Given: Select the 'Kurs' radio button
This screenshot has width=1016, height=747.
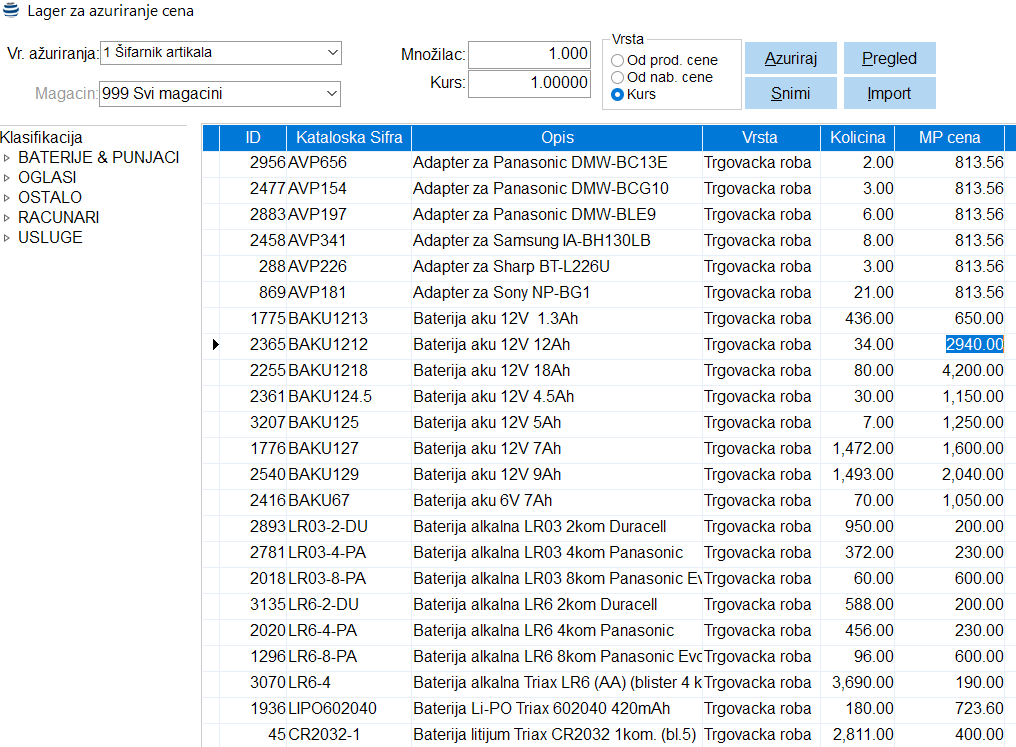Looking at the screenshot, I should 618,94.
